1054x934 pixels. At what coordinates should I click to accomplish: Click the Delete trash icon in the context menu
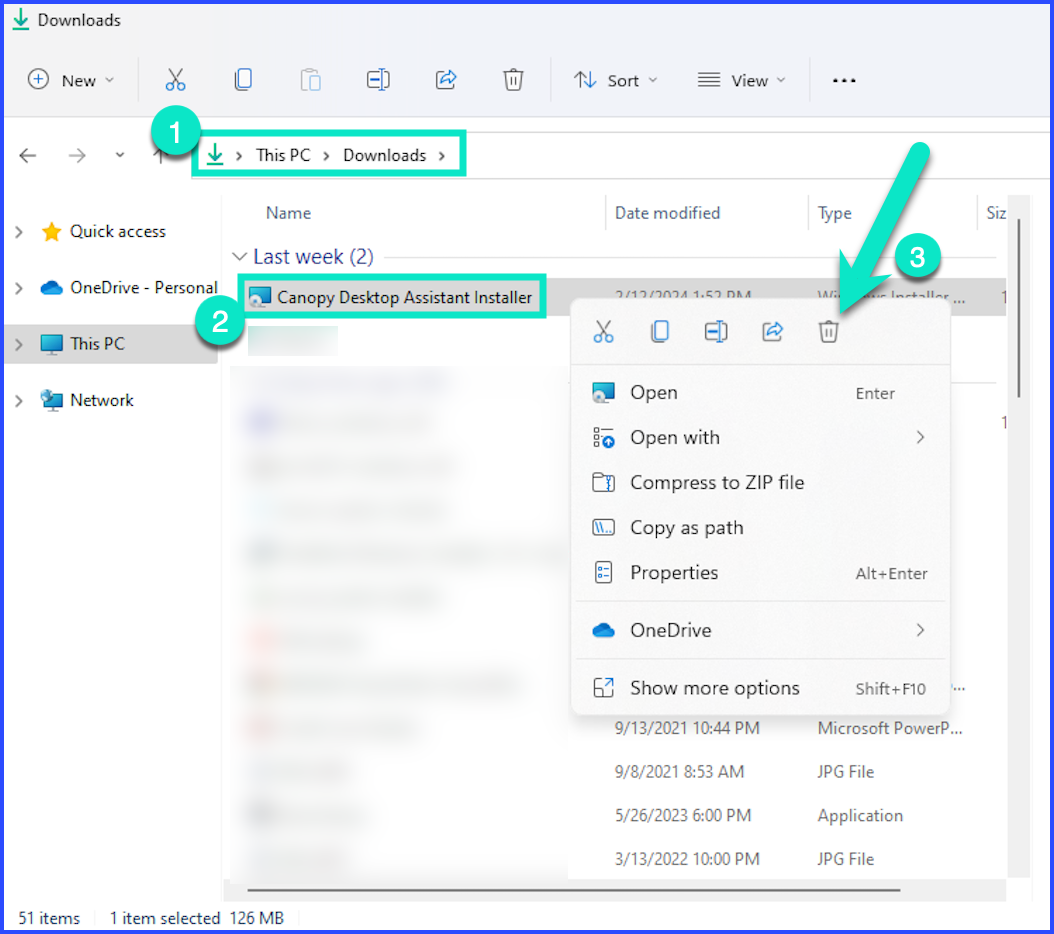click(828, 332)
